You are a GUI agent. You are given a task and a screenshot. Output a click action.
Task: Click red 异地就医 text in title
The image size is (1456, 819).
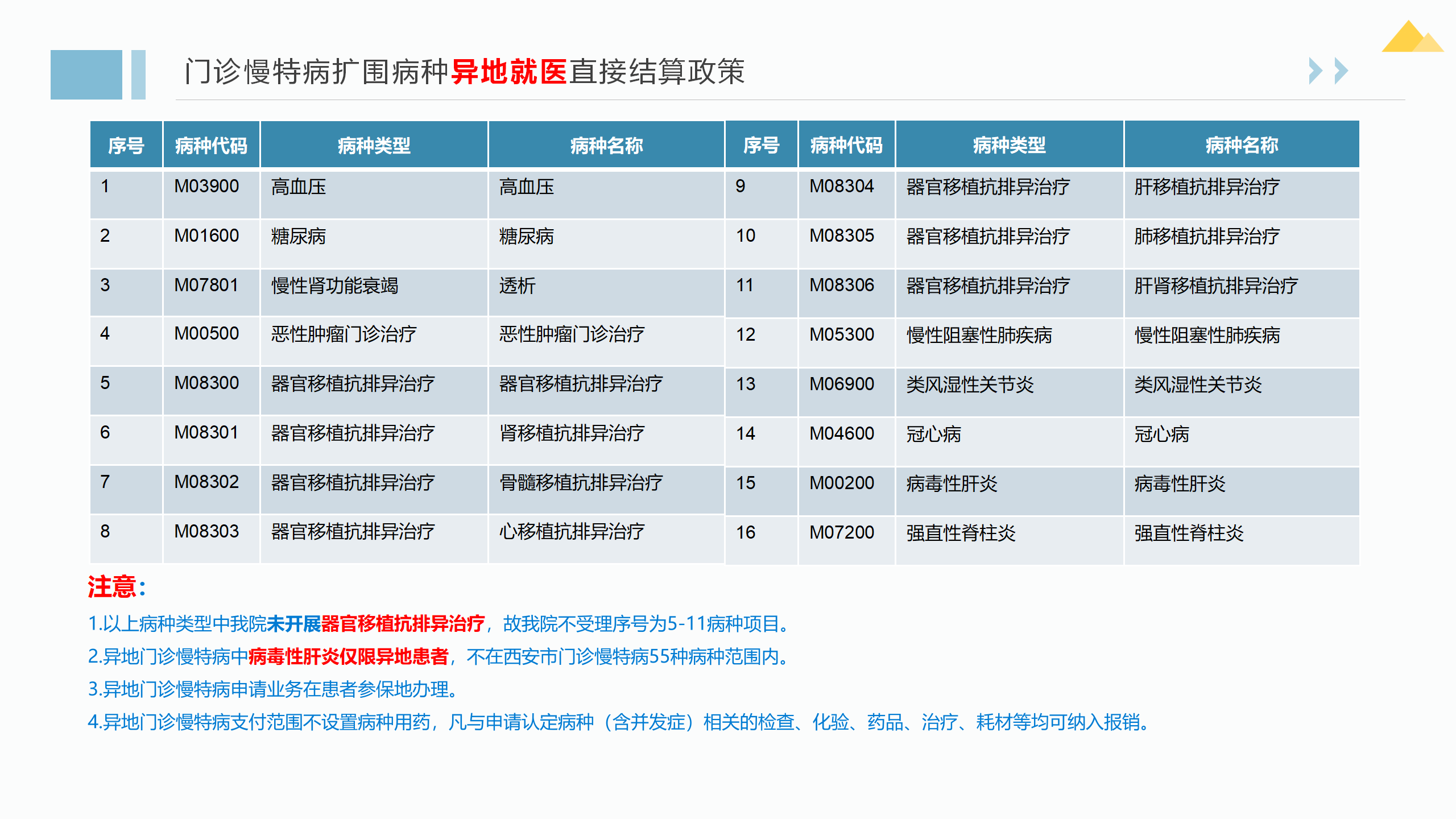pyautogui.click(x=509, y=72)
